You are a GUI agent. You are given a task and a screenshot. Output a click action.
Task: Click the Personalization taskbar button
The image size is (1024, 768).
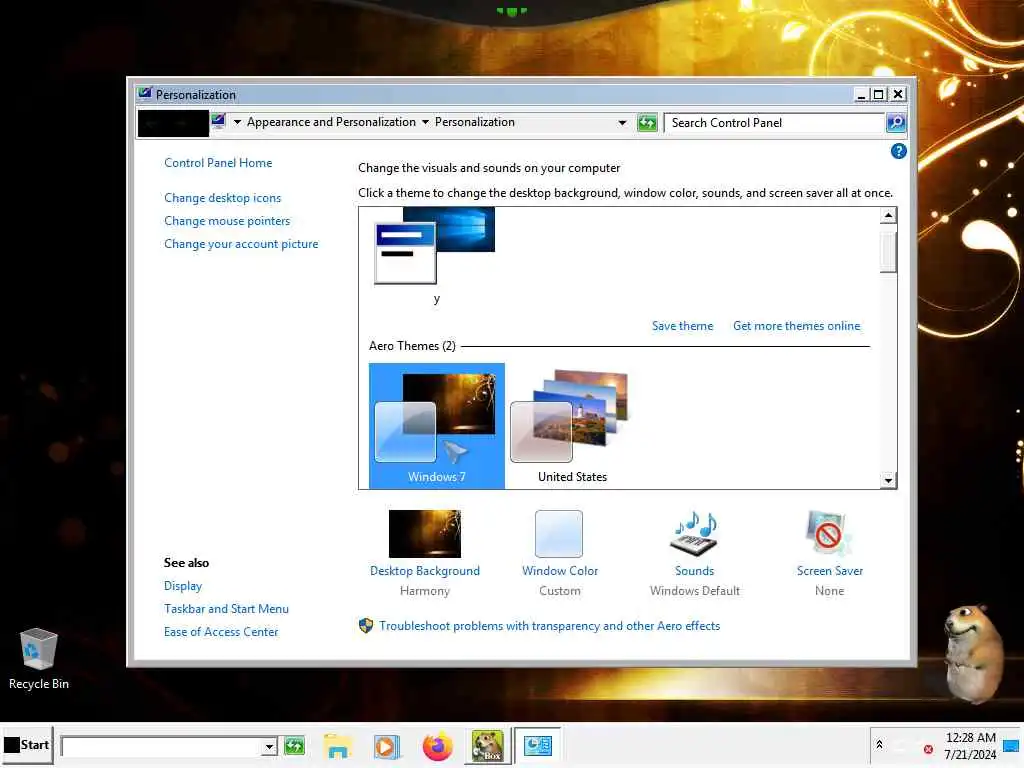[537, 746]
